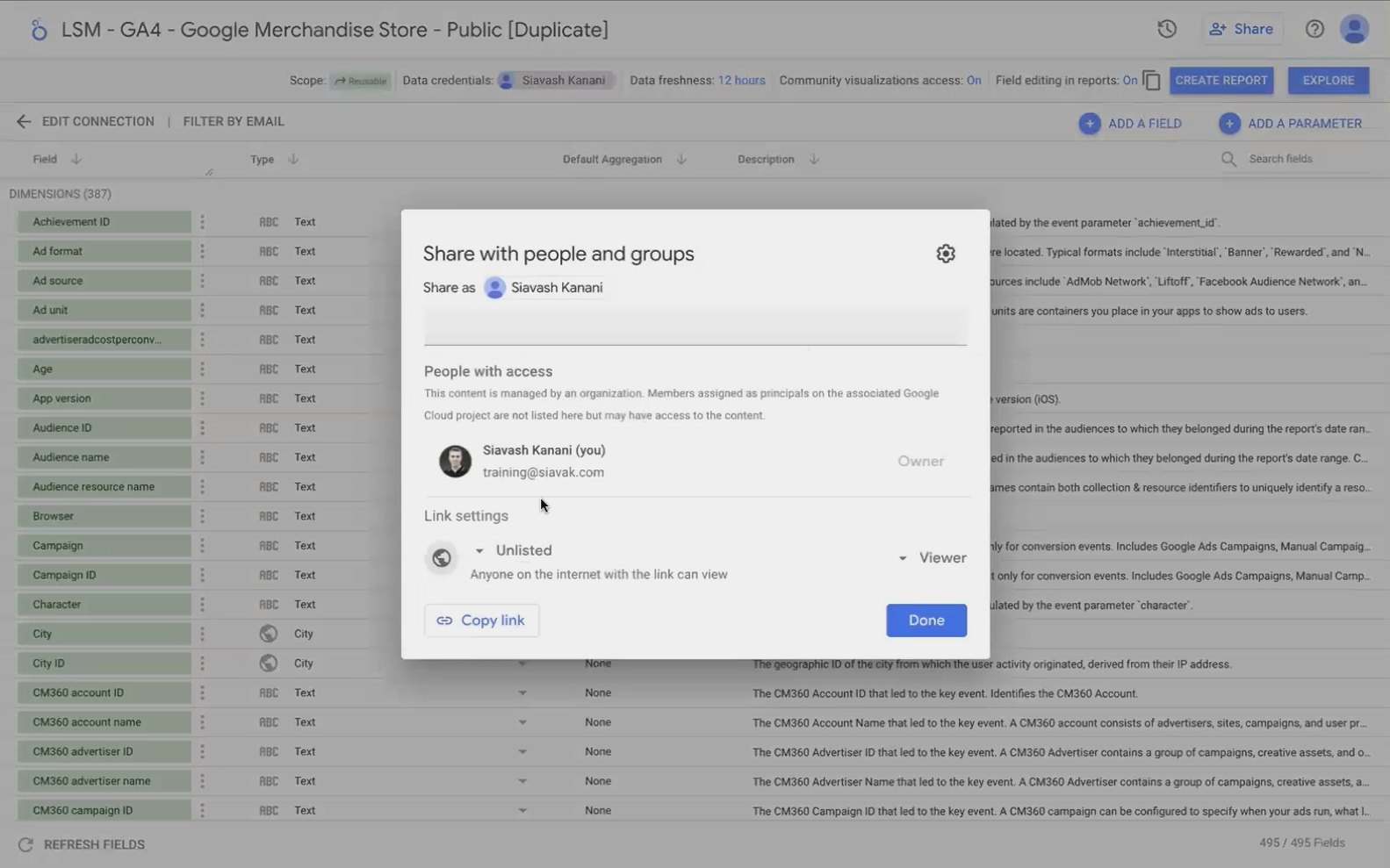
Task: Click the Add a Parameter label
Action: [1305, 124]
